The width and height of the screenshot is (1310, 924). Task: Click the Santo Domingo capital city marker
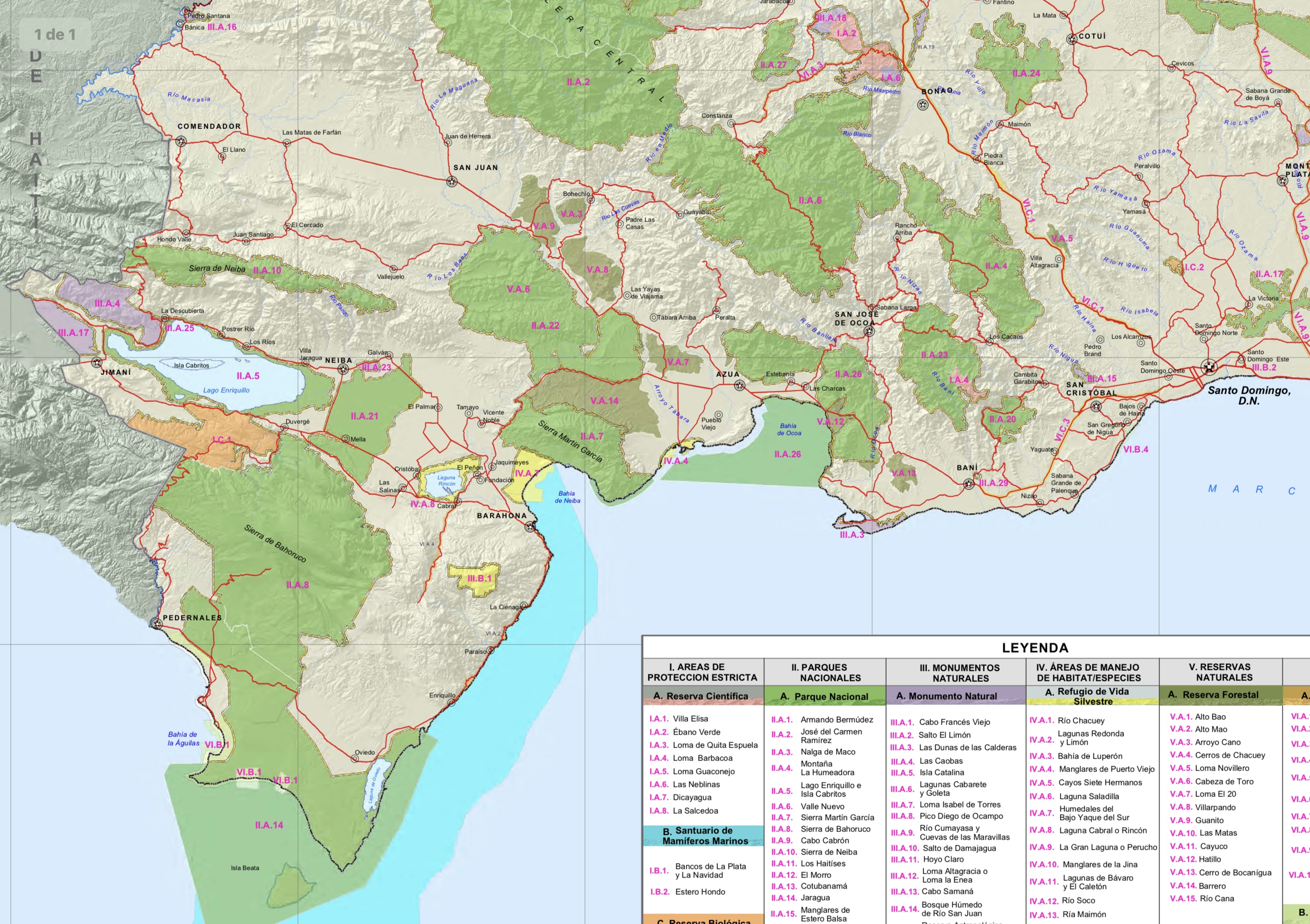pyautogui.click(x=1208, y=367)
